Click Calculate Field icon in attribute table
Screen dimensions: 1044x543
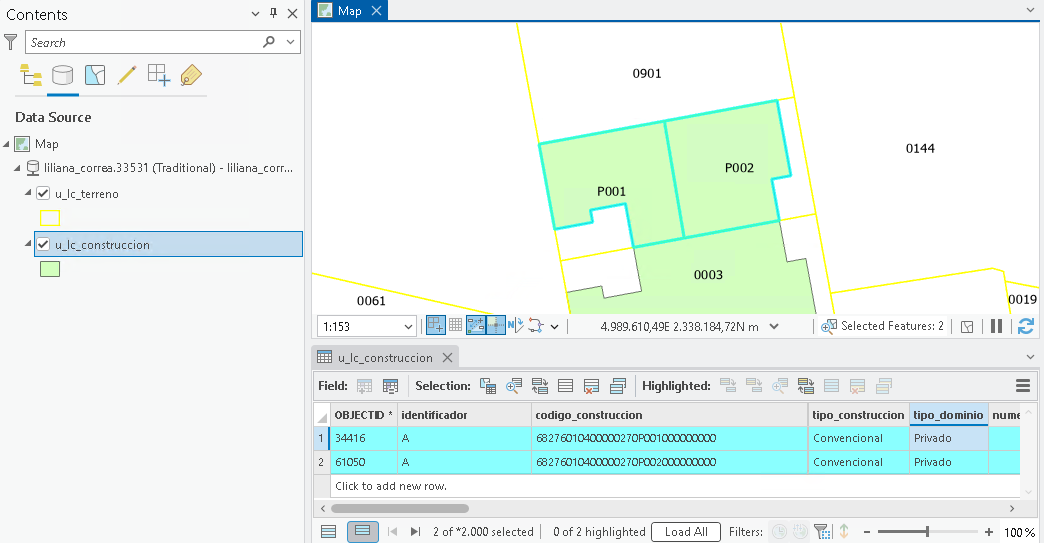tap(391, 386)
